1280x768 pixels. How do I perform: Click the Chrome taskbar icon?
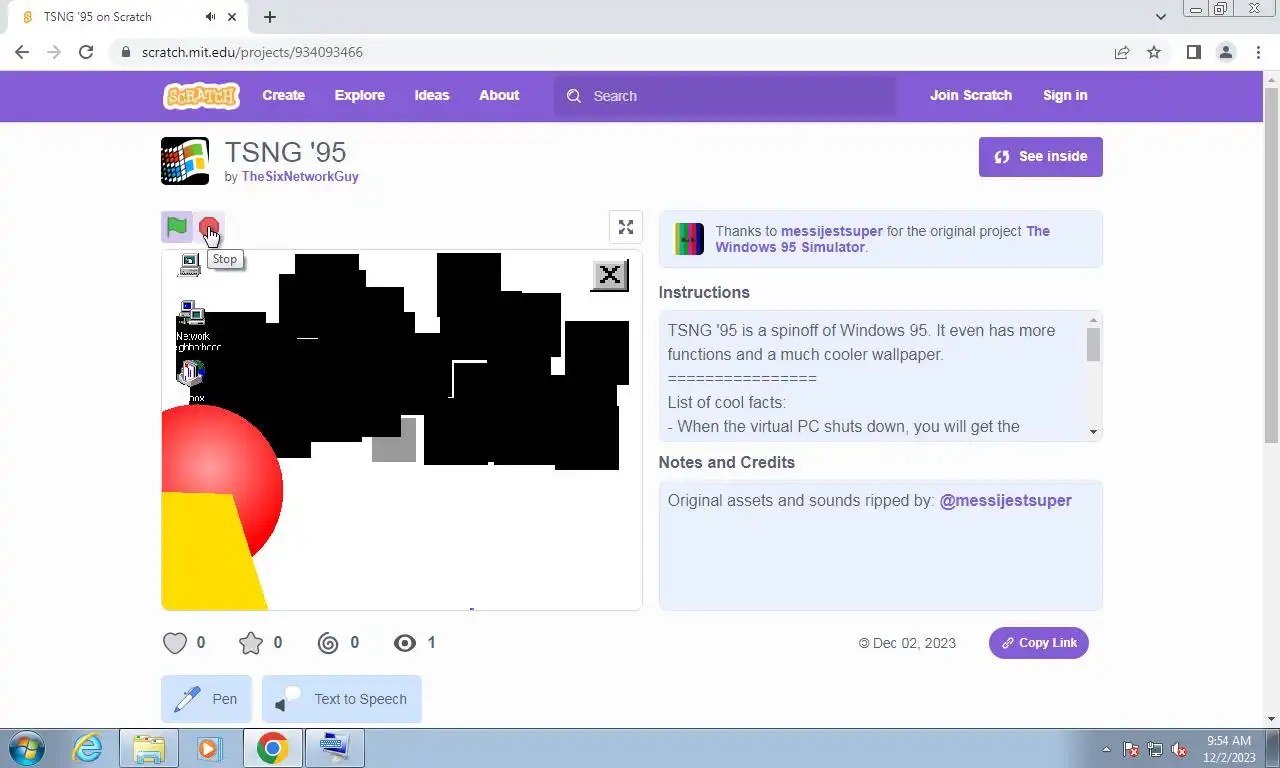tap(272, 748)
